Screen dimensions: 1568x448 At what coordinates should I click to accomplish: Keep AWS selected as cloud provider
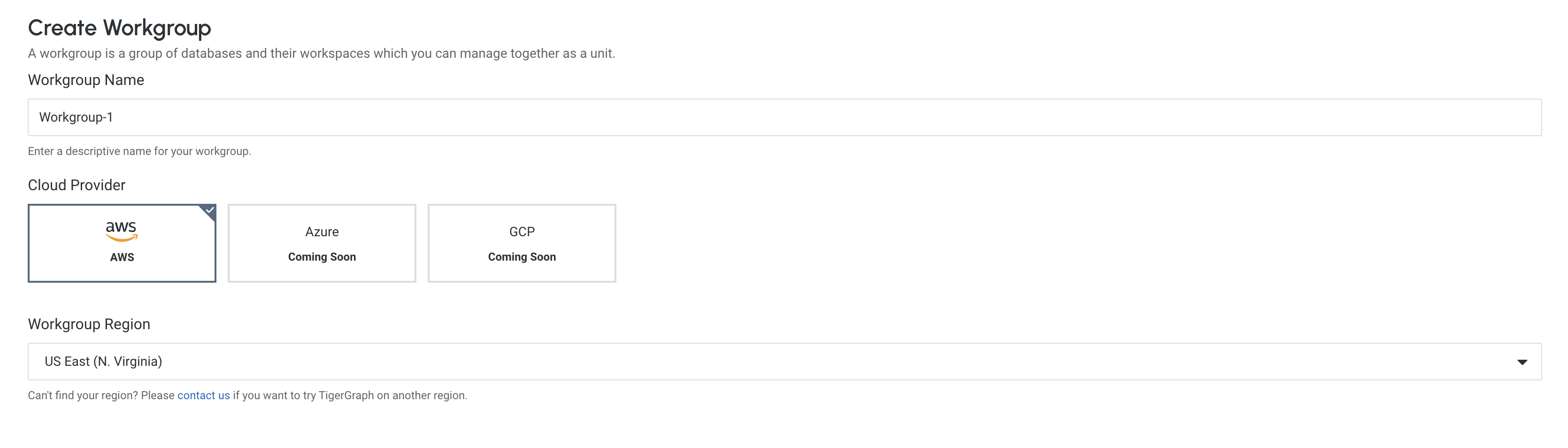pyautogui.click(x=121, y=242)
